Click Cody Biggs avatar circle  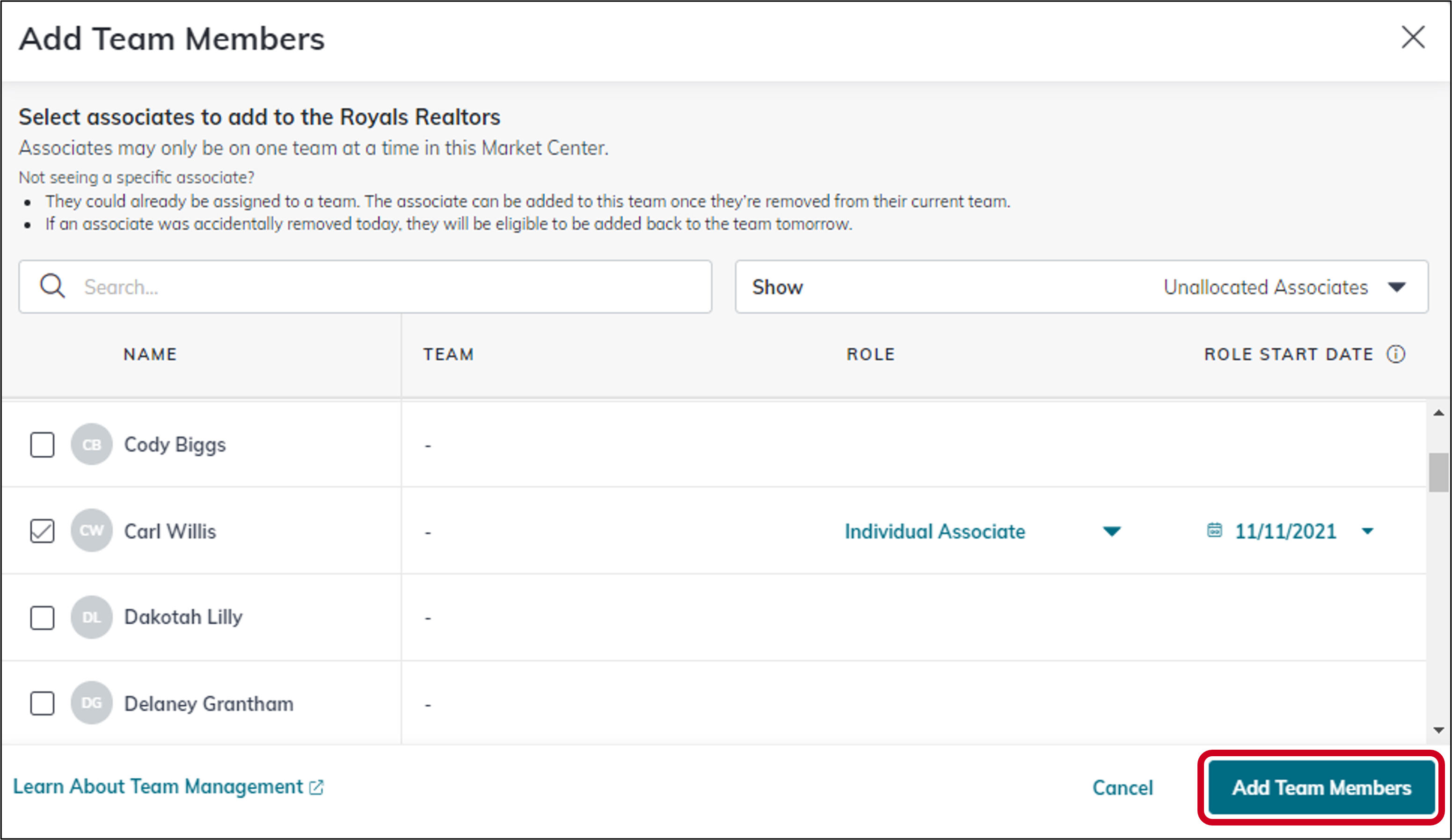coord(91,444)
